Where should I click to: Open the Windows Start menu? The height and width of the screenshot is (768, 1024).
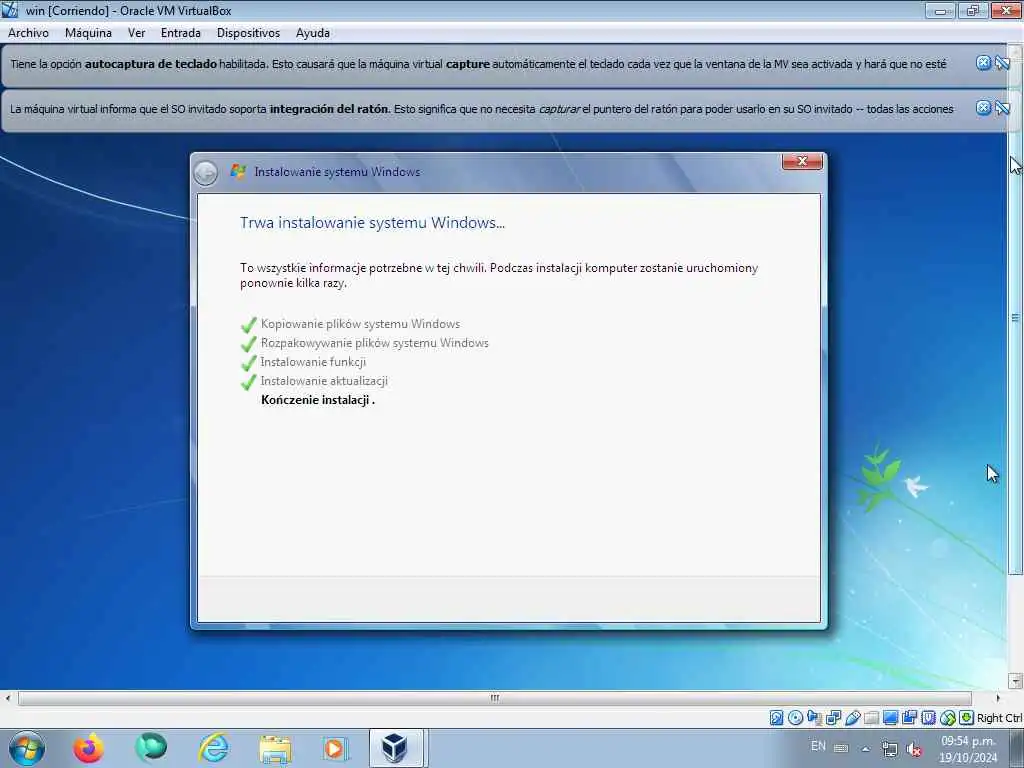(27, 748)
